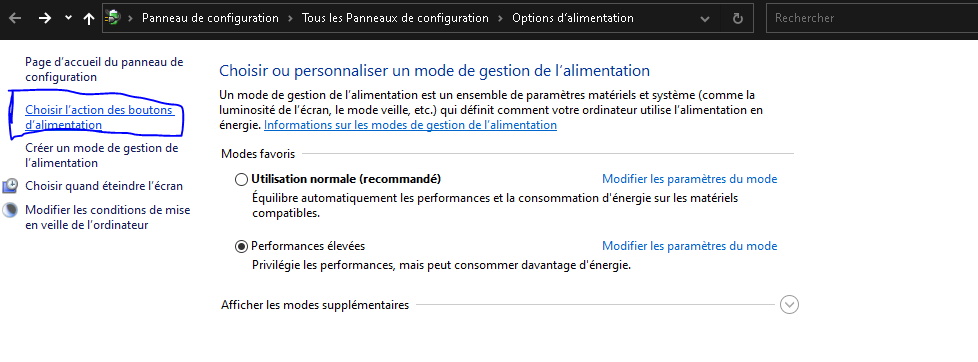The height and width of the screenshot is (362, 978).
Task: Modify settings for Utilisation normale mode
Action: pyautogui.click(x=689, y=179)
